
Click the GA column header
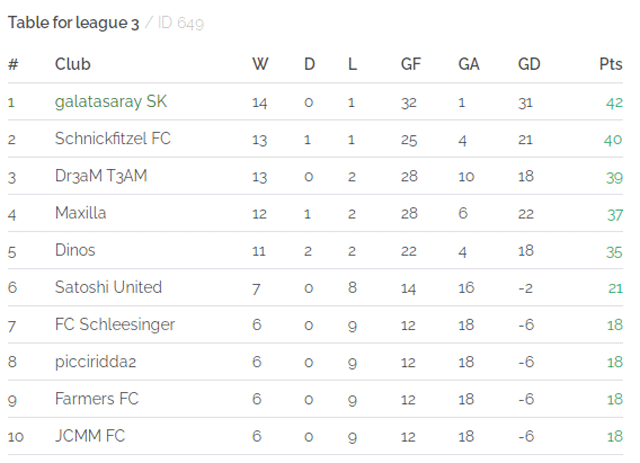tap(469, 64)
